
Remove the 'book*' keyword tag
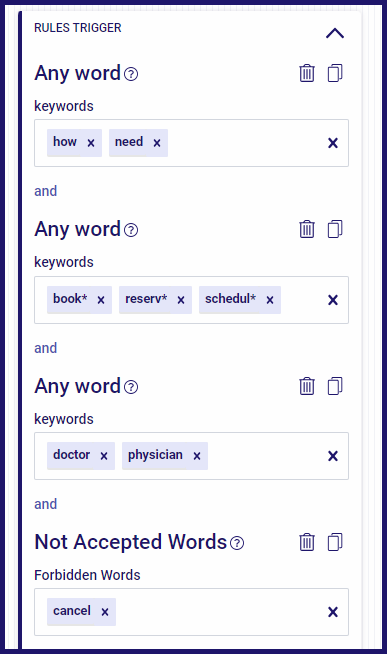point(101,300)
